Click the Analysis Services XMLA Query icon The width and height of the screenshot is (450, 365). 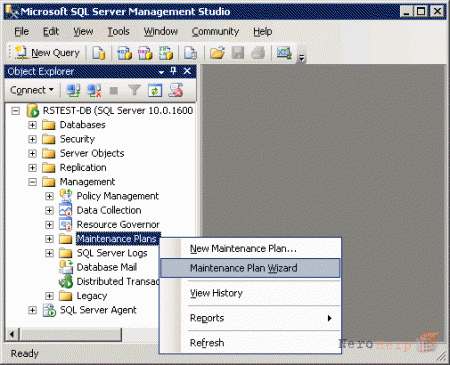coord(166,53)
